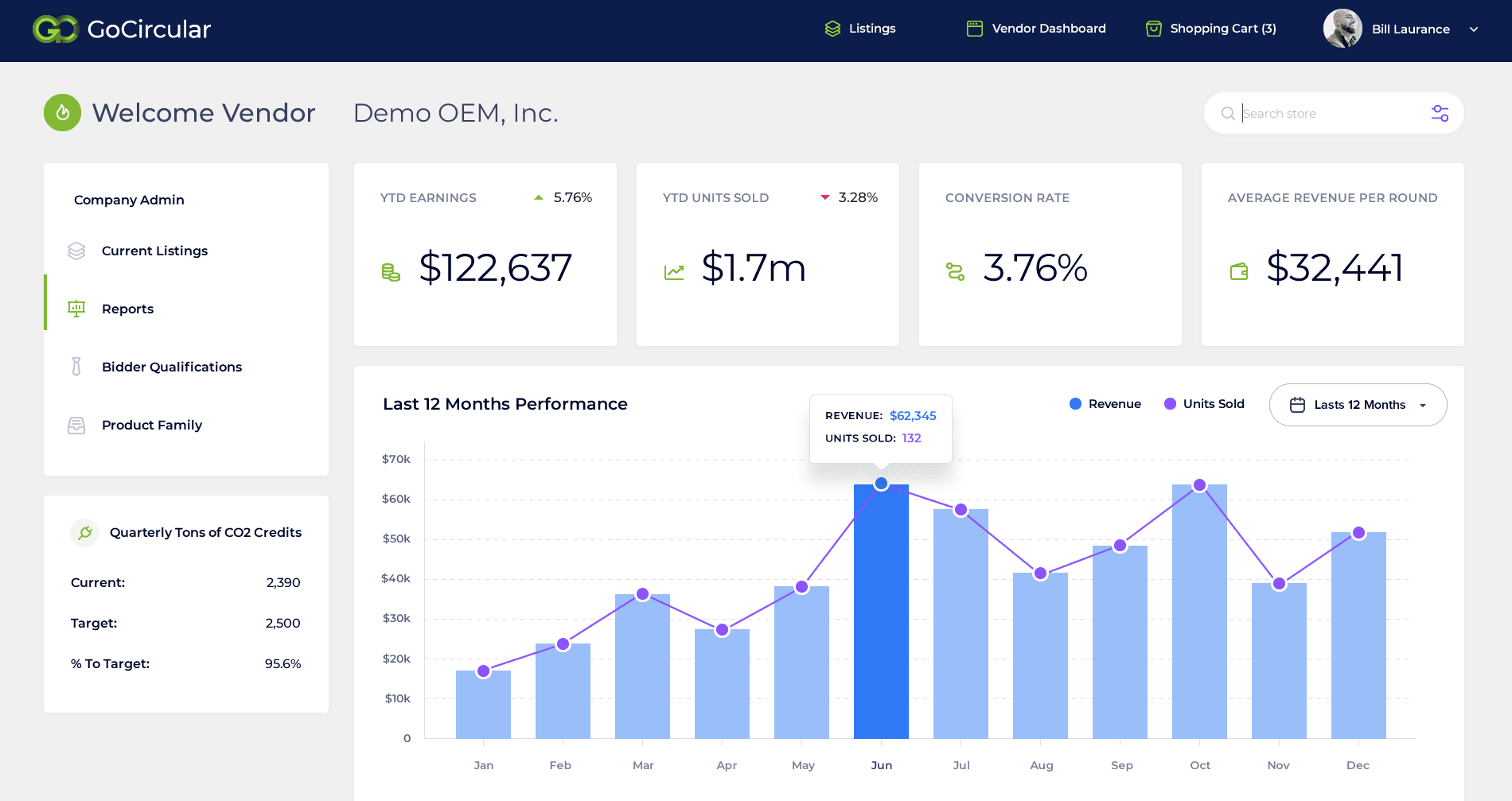Open the date range chevron

[1423, 405]
